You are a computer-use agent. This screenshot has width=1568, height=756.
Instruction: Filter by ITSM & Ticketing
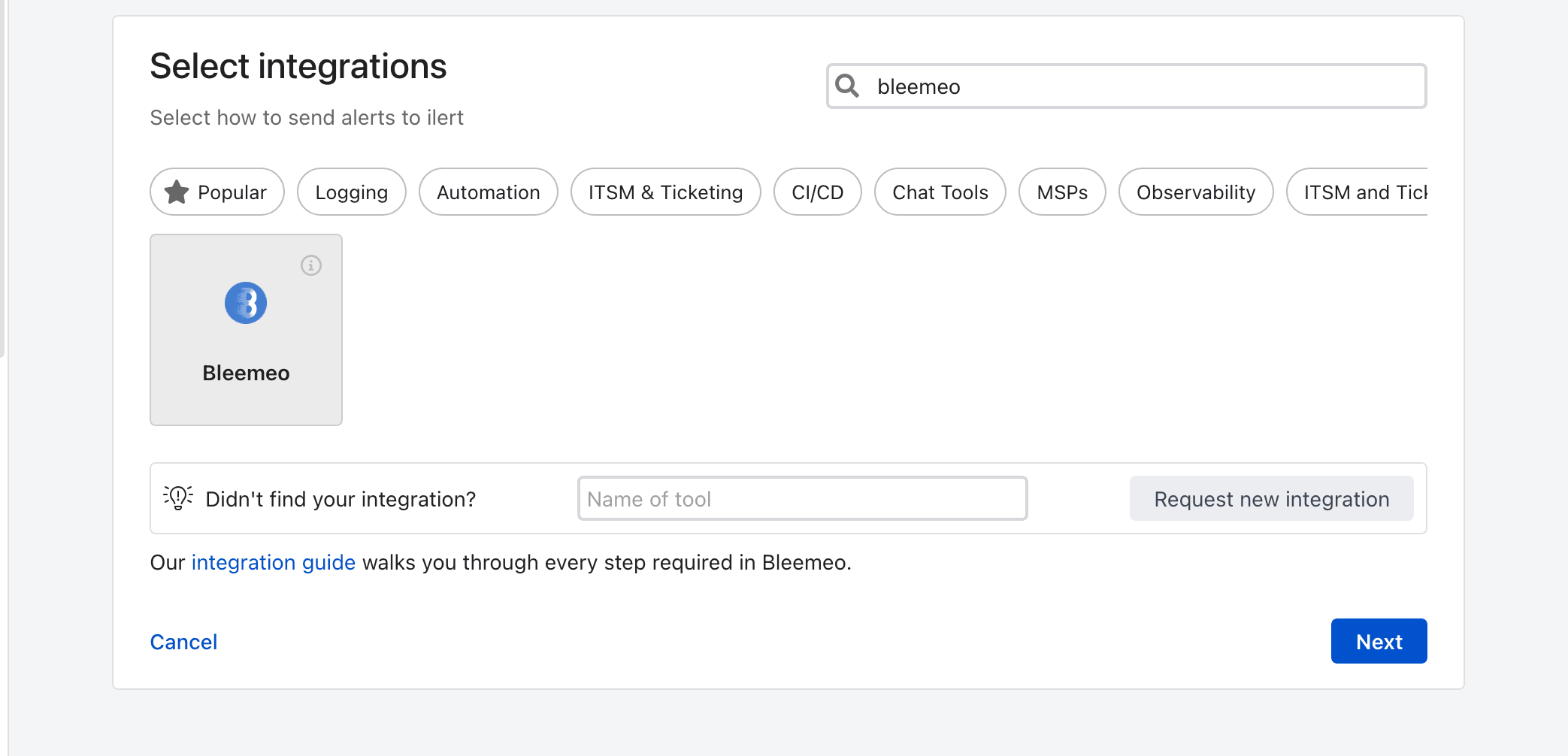tap(666, 192)
